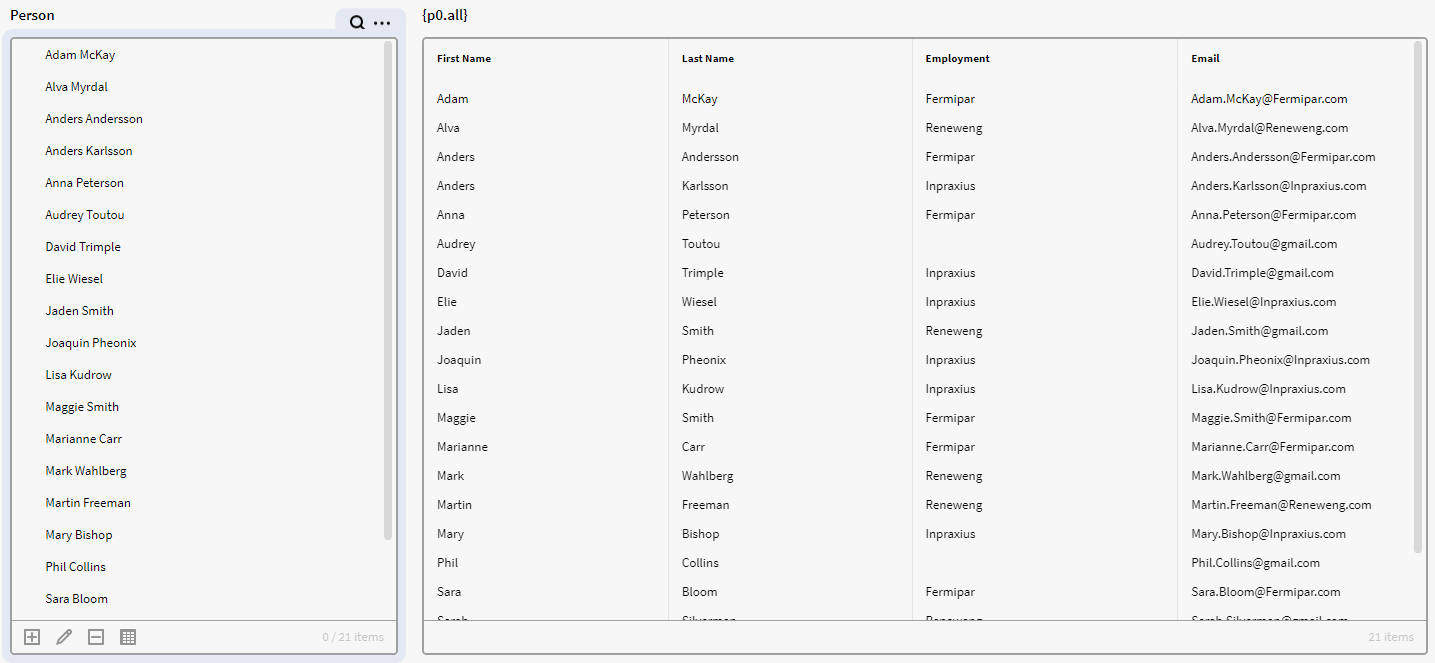Click the pencil edit icon
This screenshot has width=1435, height=663.
point(64,637)
